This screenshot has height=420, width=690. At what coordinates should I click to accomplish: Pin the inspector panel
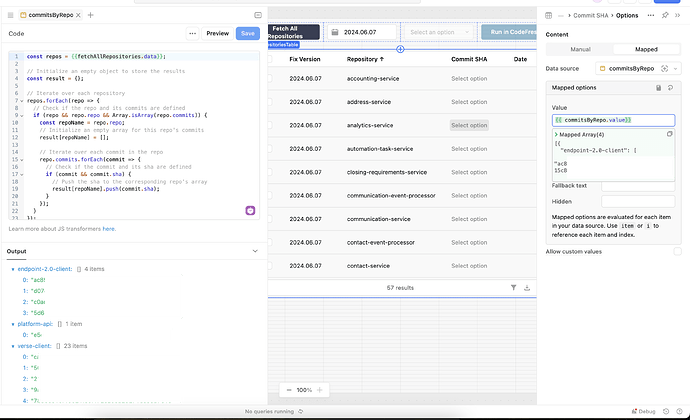[665, 15]
